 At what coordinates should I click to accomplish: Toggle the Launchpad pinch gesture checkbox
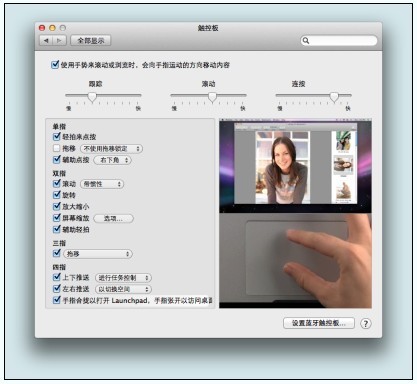click(57, 300)
